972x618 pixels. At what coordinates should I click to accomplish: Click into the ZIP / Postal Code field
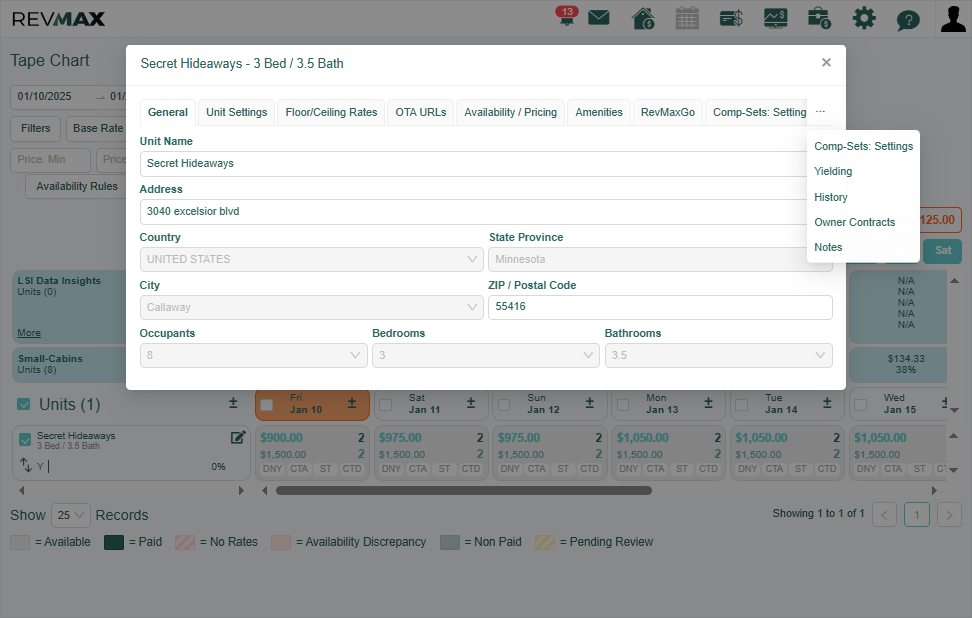pos(660,307)
